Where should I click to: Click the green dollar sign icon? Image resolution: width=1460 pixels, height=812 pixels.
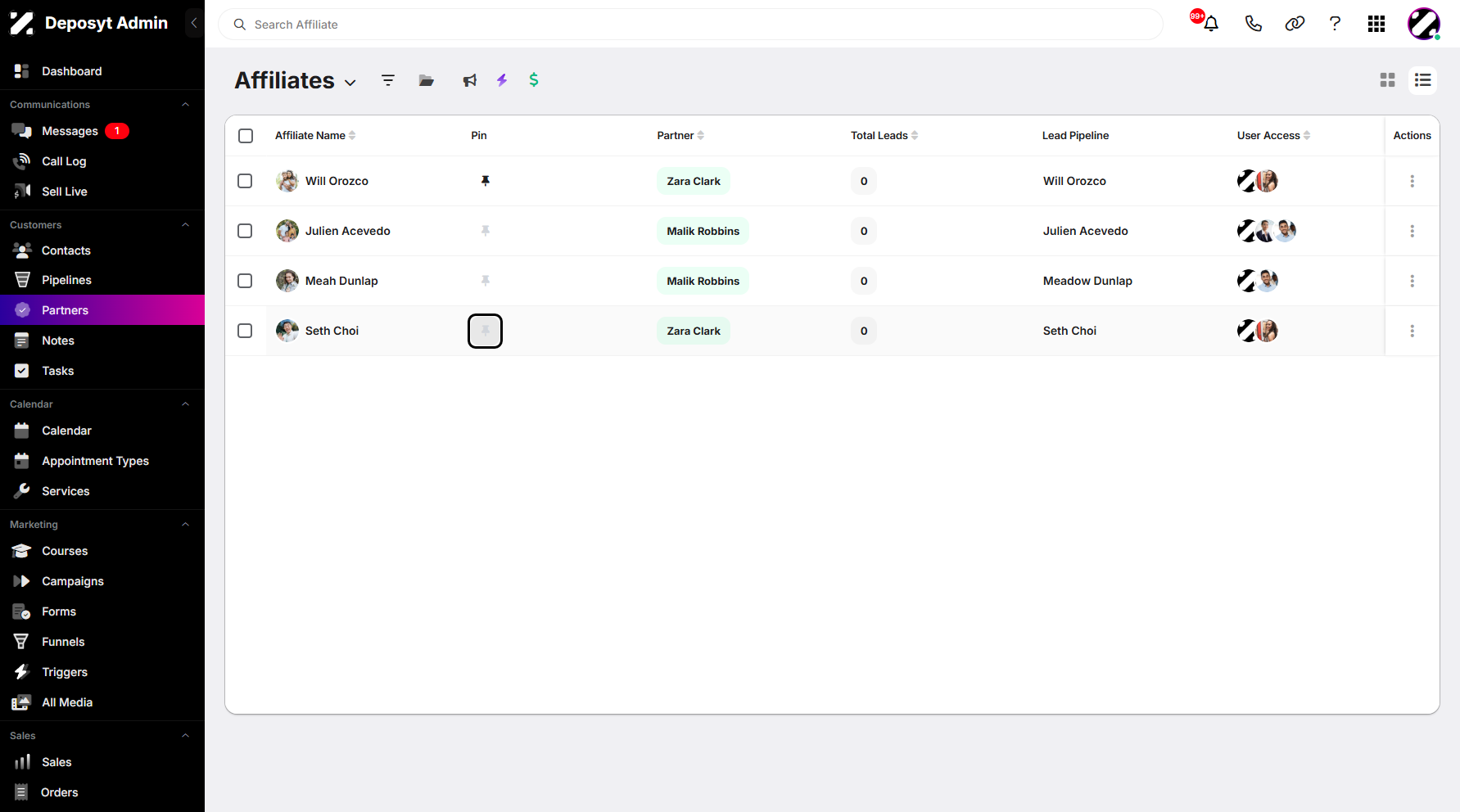click(534, 79)
